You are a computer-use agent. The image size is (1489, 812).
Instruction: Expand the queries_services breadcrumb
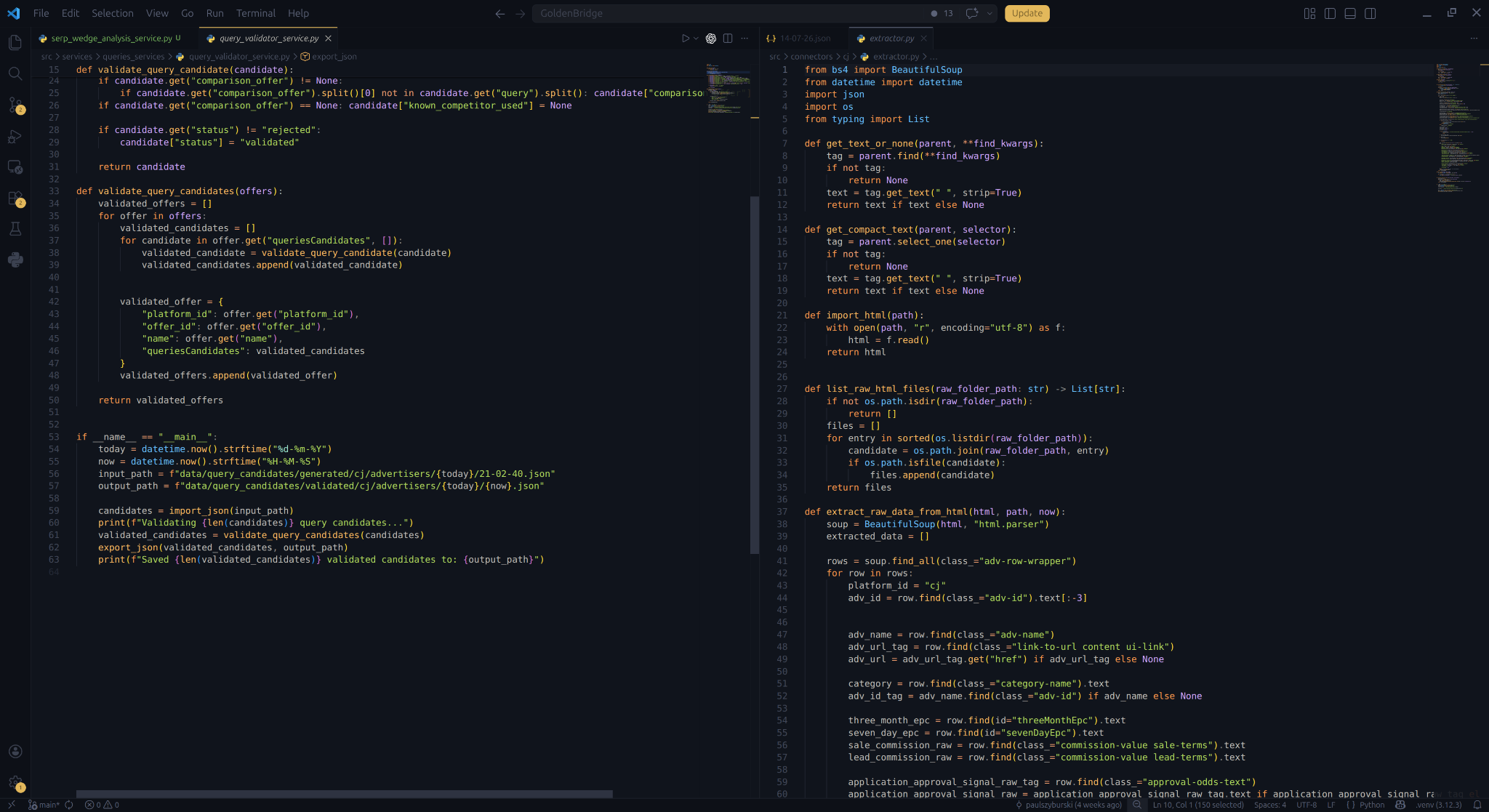[x=134, y=57]
